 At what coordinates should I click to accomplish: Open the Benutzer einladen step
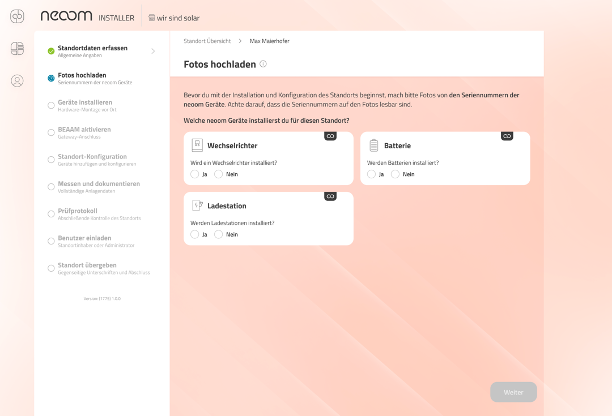coord(101,241)
